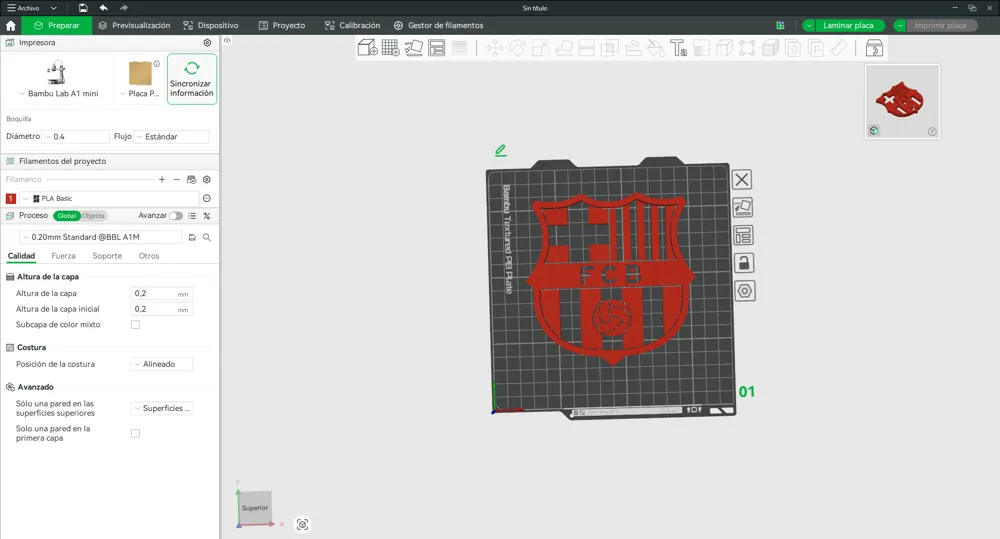
Task: Open the Assembly view icon
Action: (874, 48)
